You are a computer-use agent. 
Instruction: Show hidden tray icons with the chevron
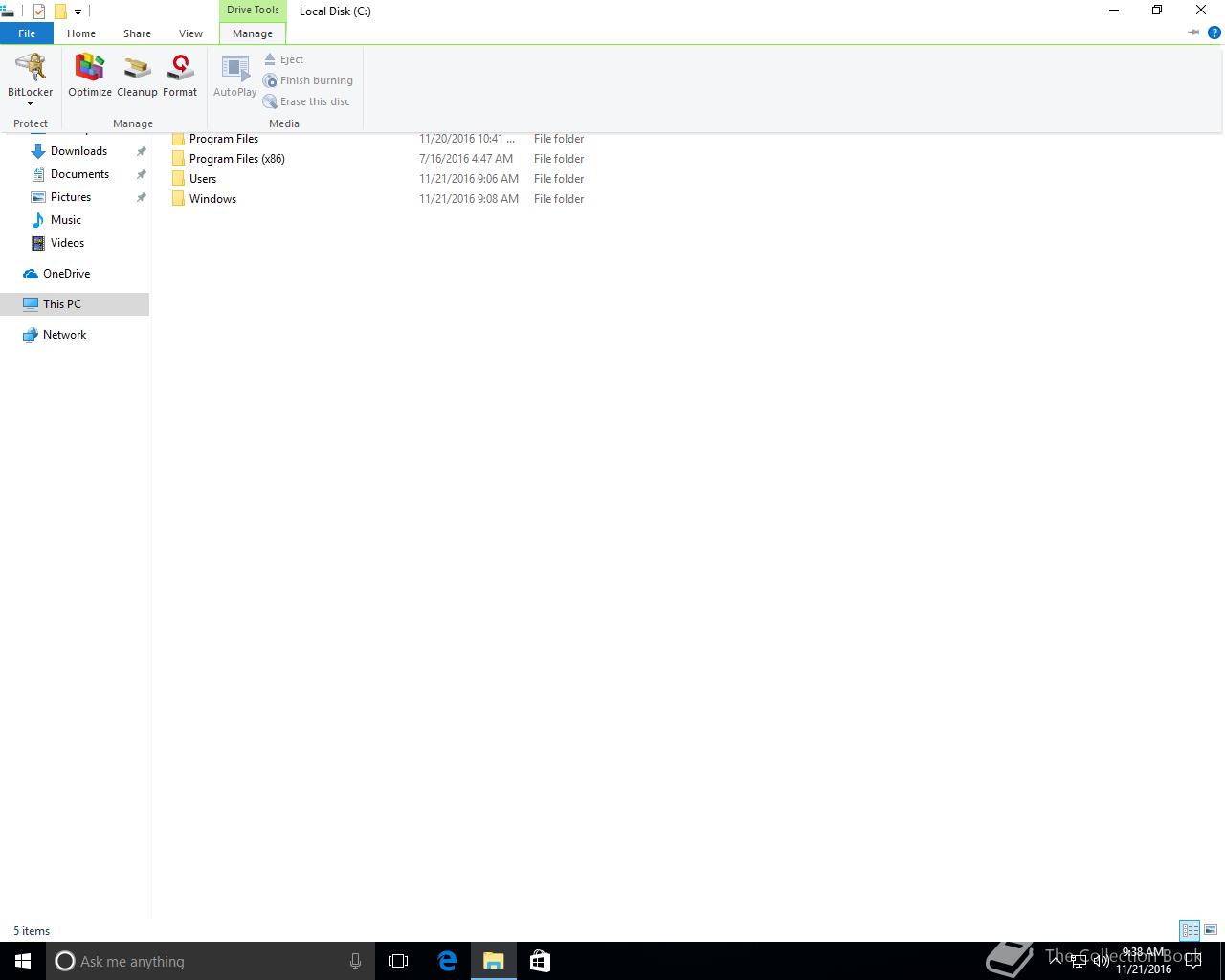tap(1056, 961)
